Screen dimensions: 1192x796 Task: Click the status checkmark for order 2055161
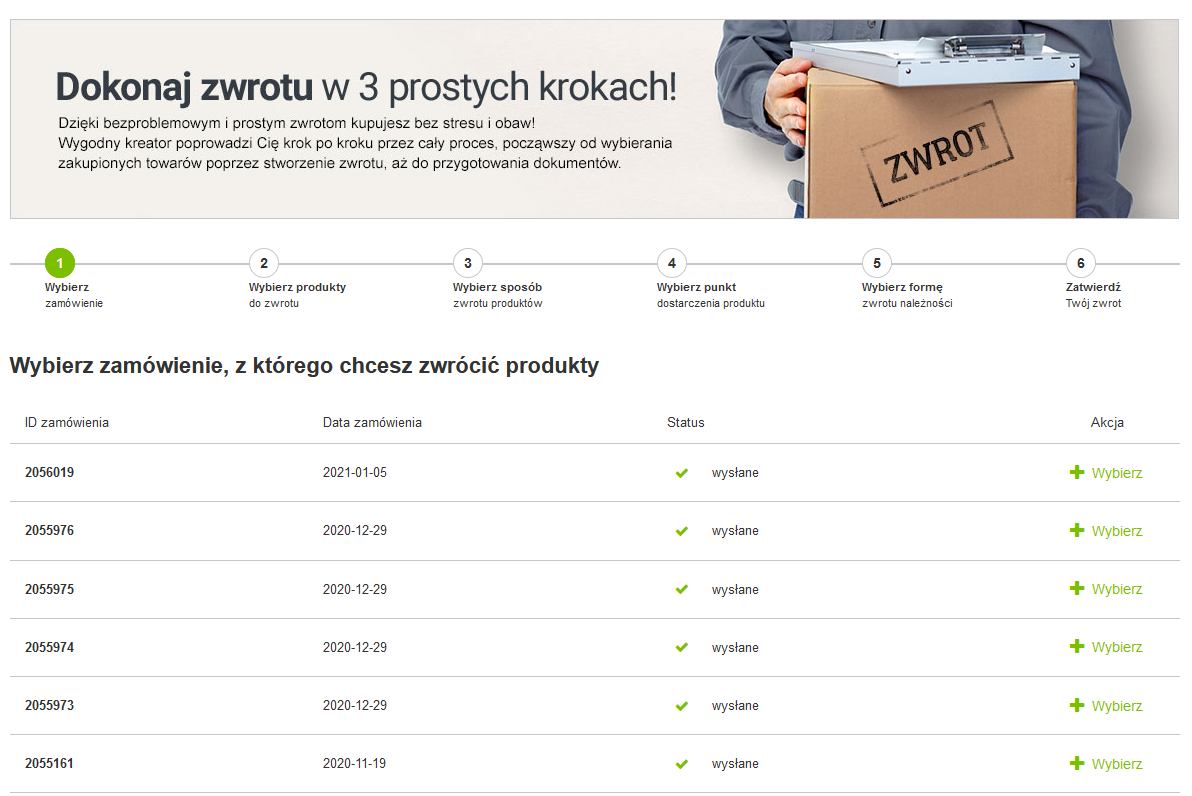pyautogui.click(x=682, y=764)
